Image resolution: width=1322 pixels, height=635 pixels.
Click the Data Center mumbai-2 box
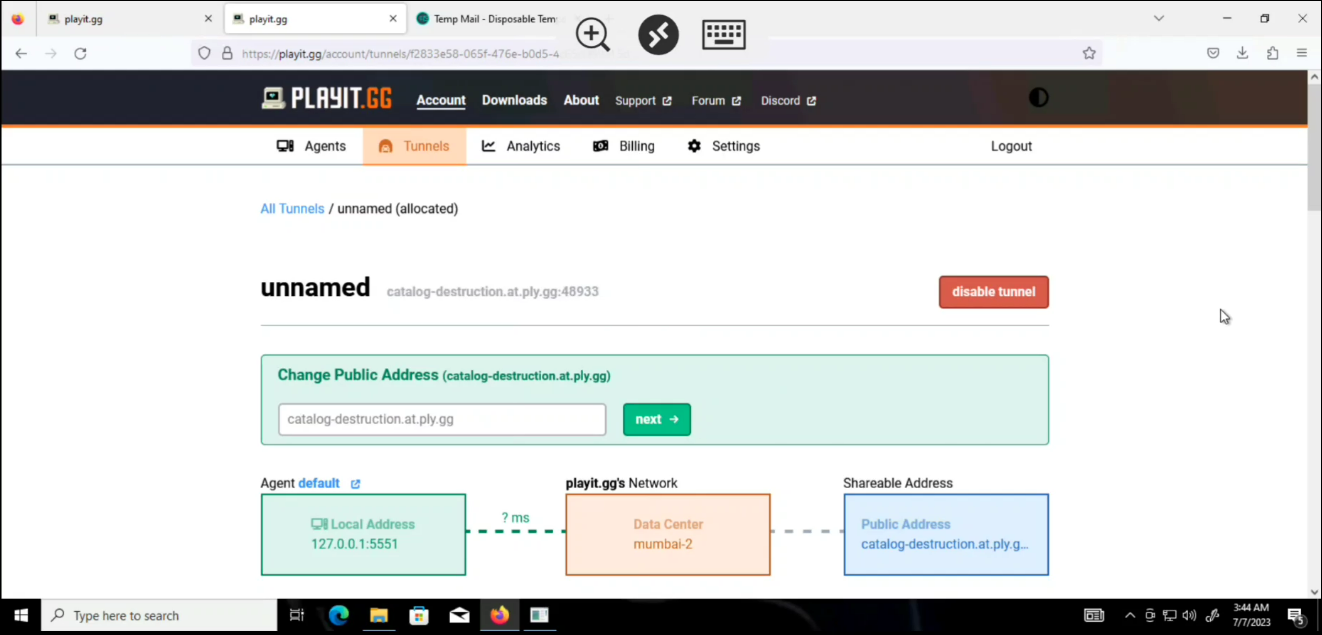(668, 534)
